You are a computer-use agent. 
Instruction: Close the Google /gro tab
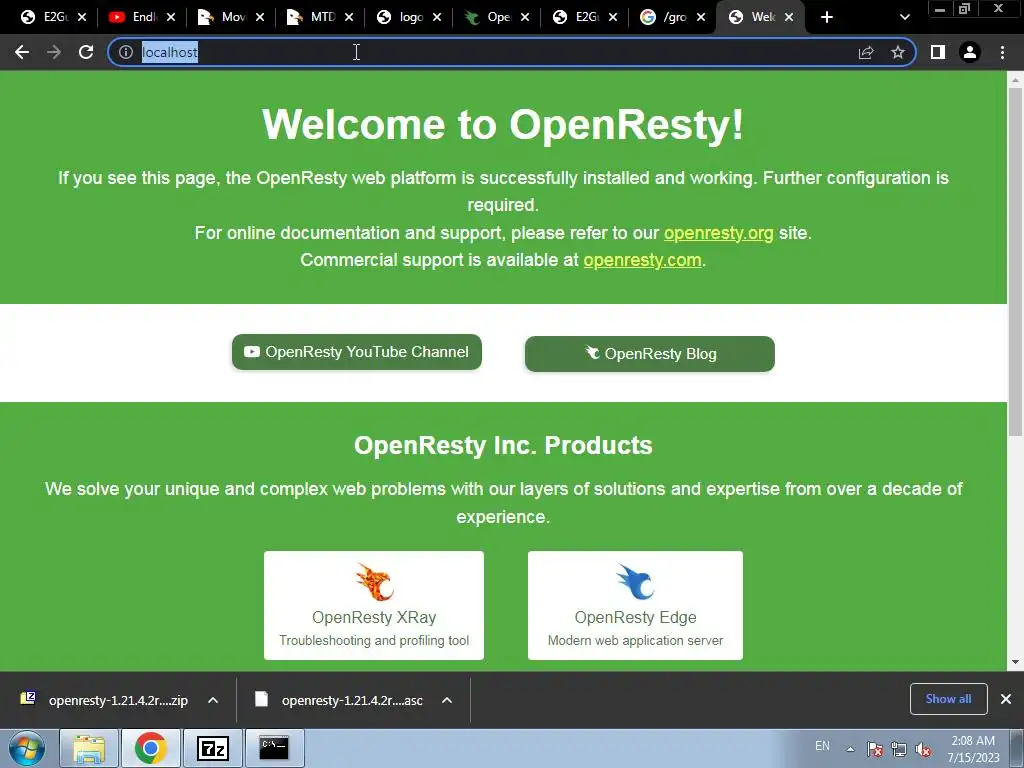click(701, 17)
